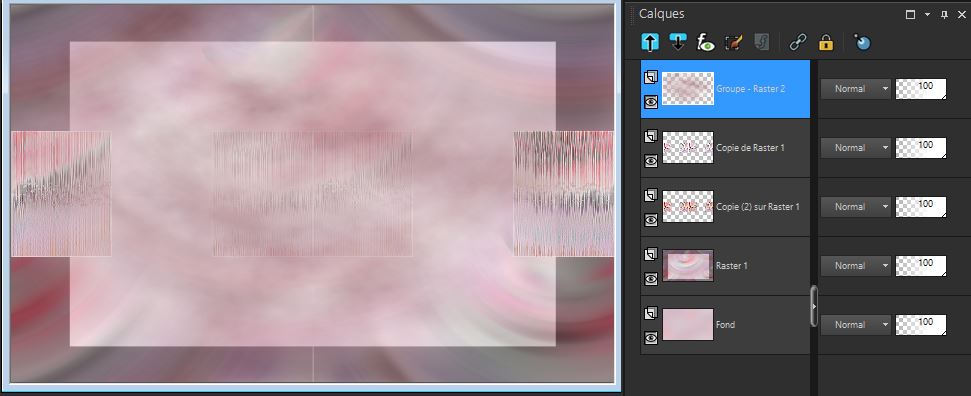Viewport: 971px width, 396px height.
Task: Toggle visibility of Copie de Raster 1
Action: coord(650,161)
